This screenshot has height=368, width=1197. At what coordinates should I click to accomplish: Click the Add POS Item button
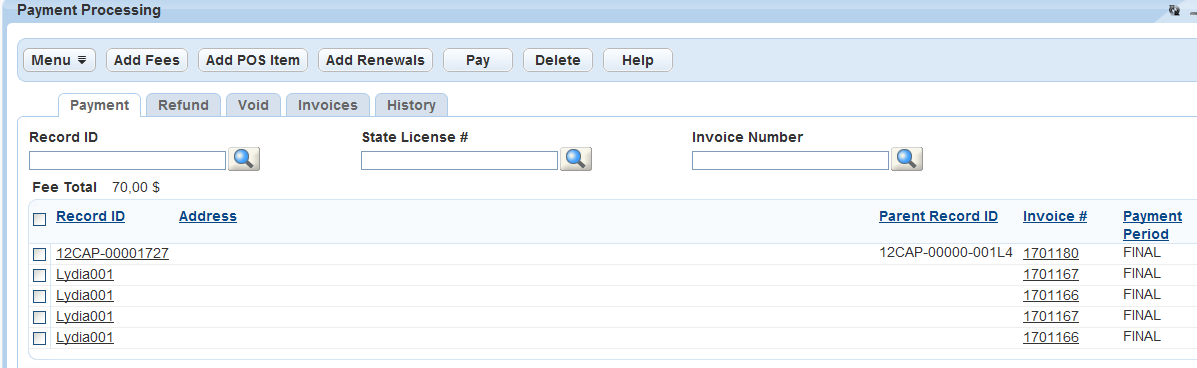[x=253, y=60]
